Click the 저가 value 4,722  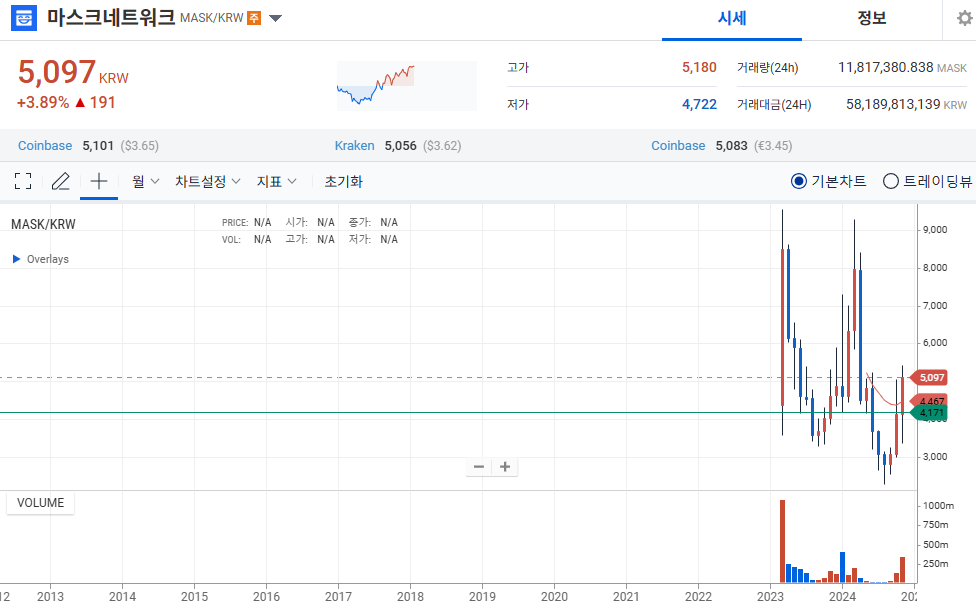coord(699,104)
